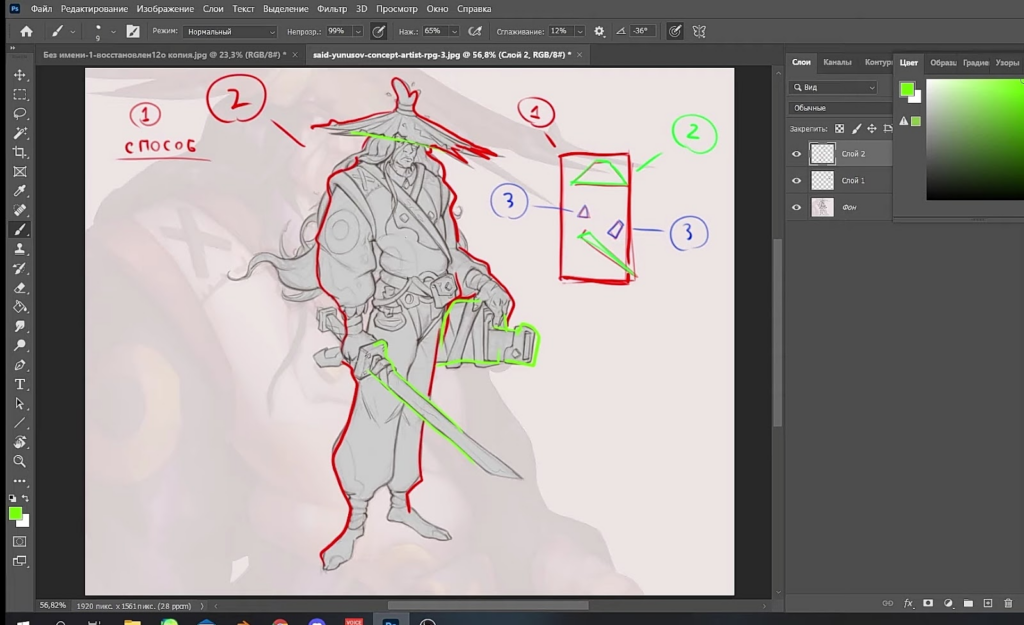Viewport: 1024px width, 625px height.
Task: Open the Редактирование menu
Action: [94, 9]
